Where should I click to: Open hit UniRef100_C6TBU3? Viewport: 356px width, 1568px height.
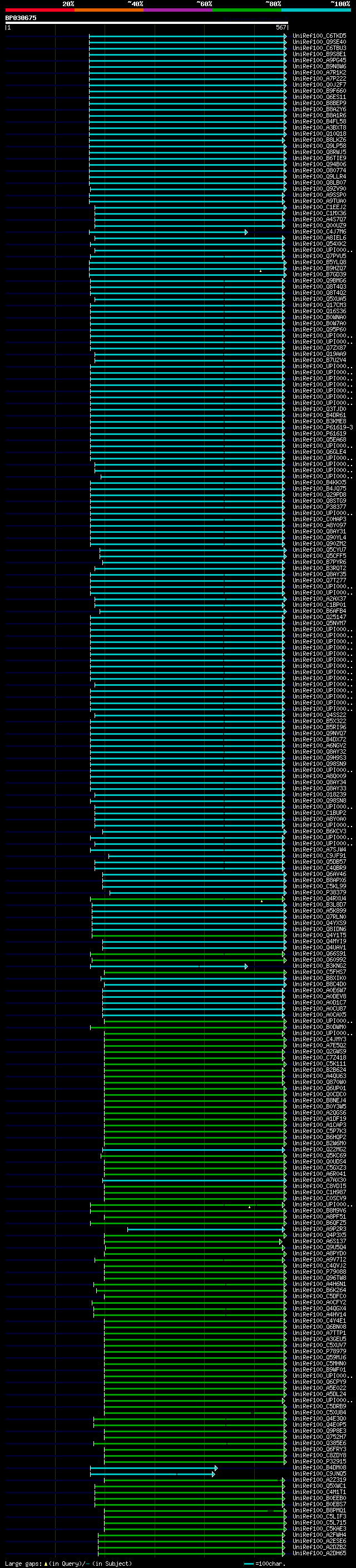click(319, 48)
